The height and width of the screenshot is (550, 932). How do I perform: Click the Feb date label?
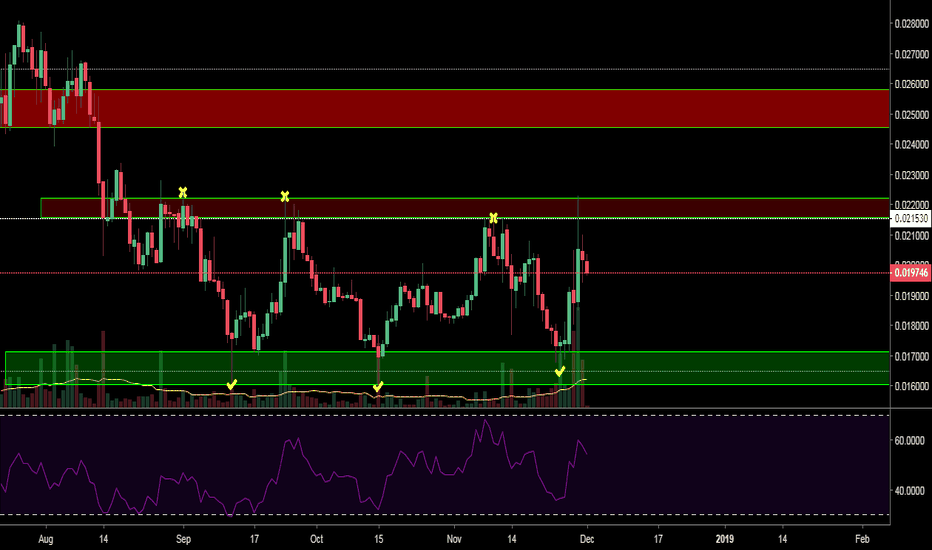click(x=862, y=539)
